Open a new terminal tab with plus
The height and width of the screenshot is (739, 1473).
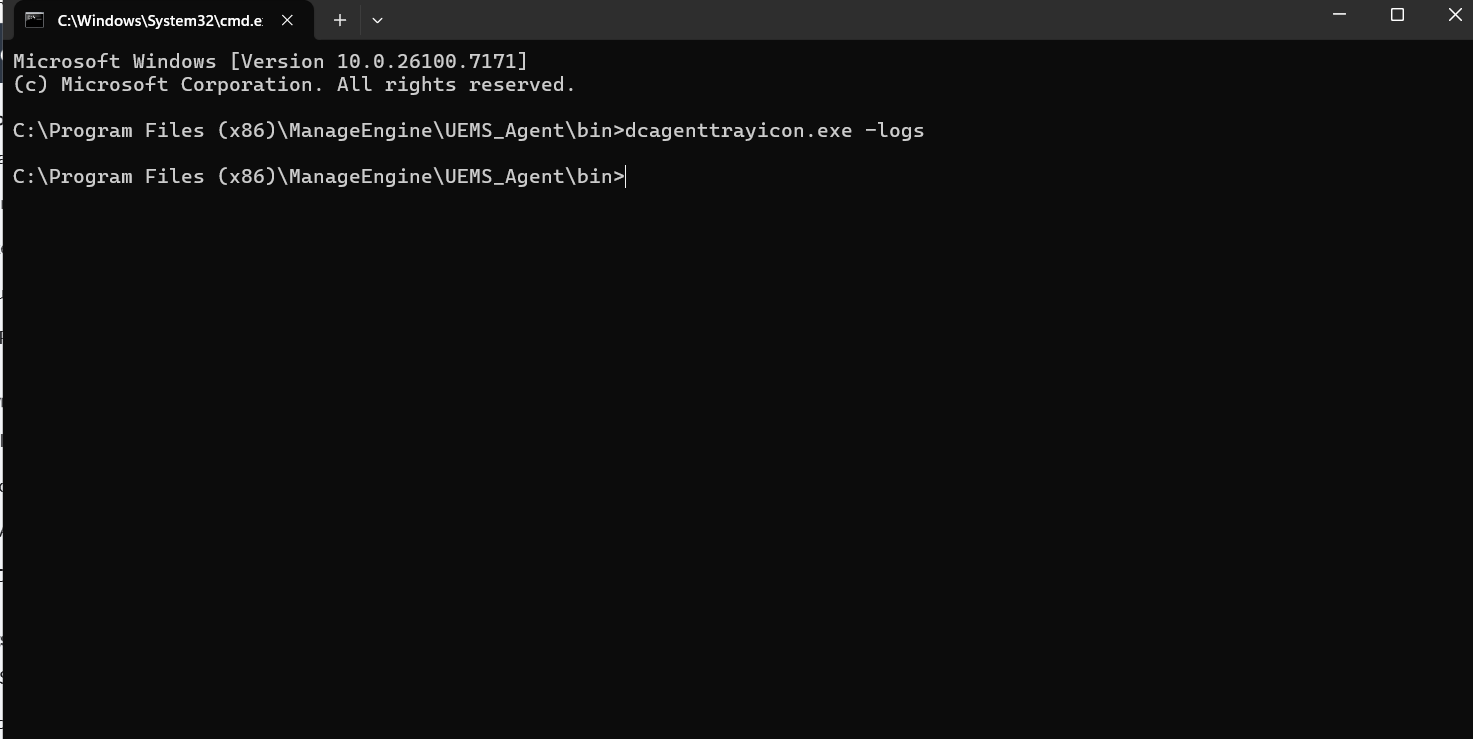pyautogui.click(x=340, y=20)
